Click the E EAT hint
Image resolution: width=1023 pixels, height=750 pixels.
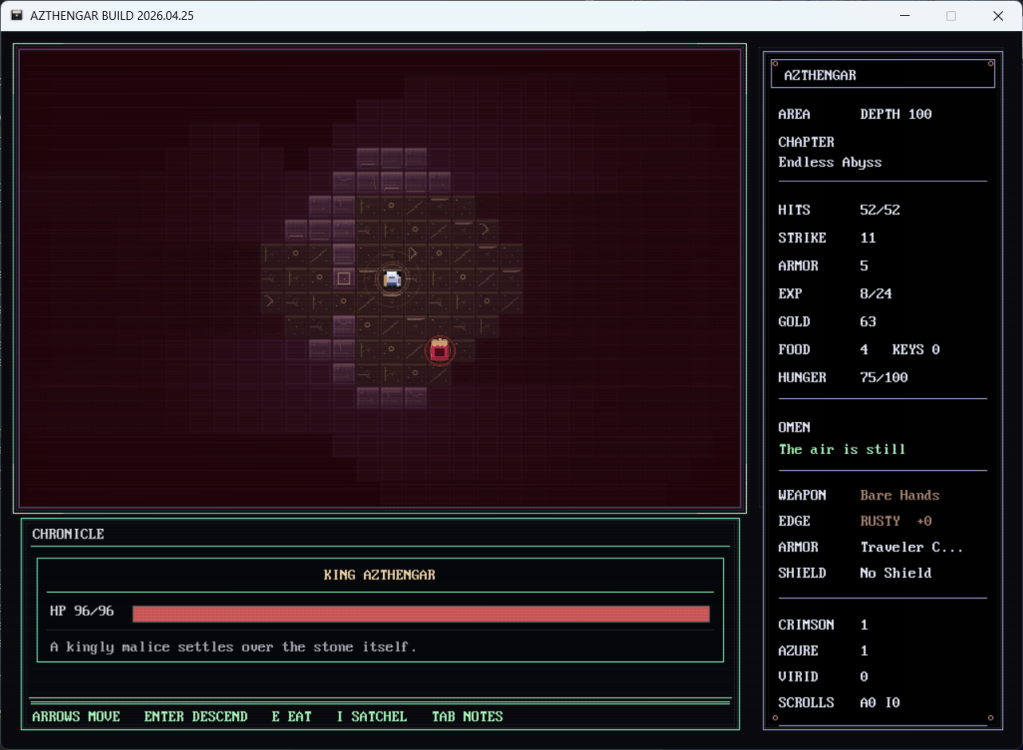coord(291,716)
